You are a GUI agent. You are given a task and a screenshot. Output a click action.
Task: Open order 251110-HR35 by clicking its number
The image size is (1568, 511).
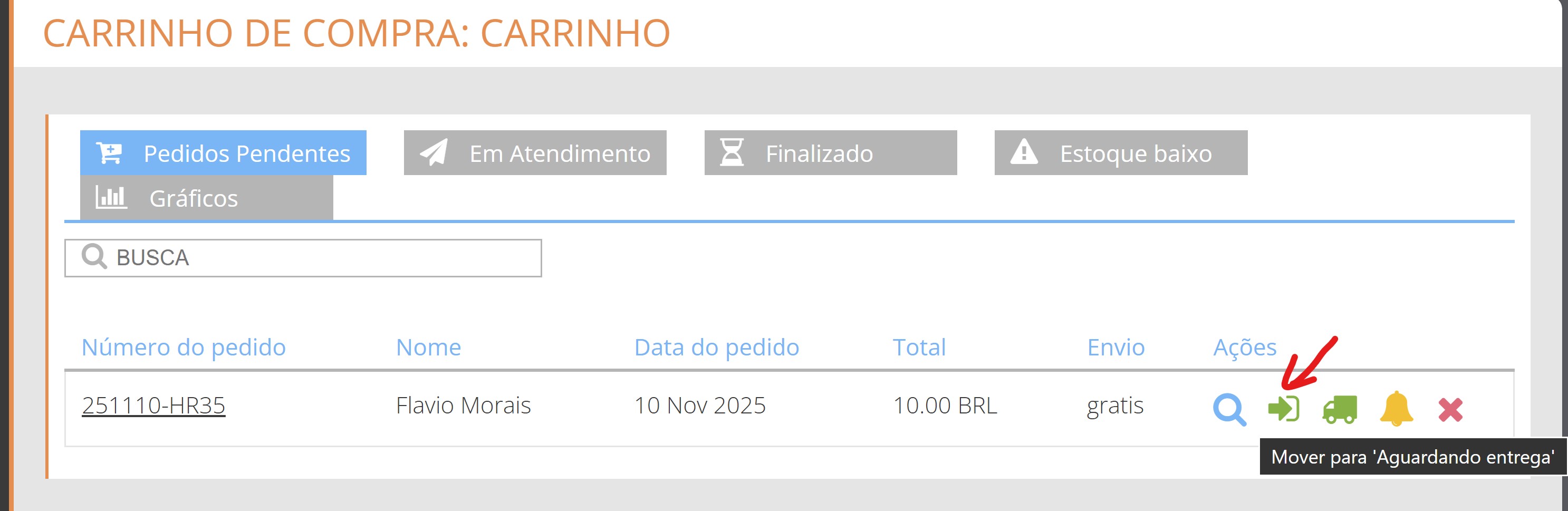click(154, 405)
